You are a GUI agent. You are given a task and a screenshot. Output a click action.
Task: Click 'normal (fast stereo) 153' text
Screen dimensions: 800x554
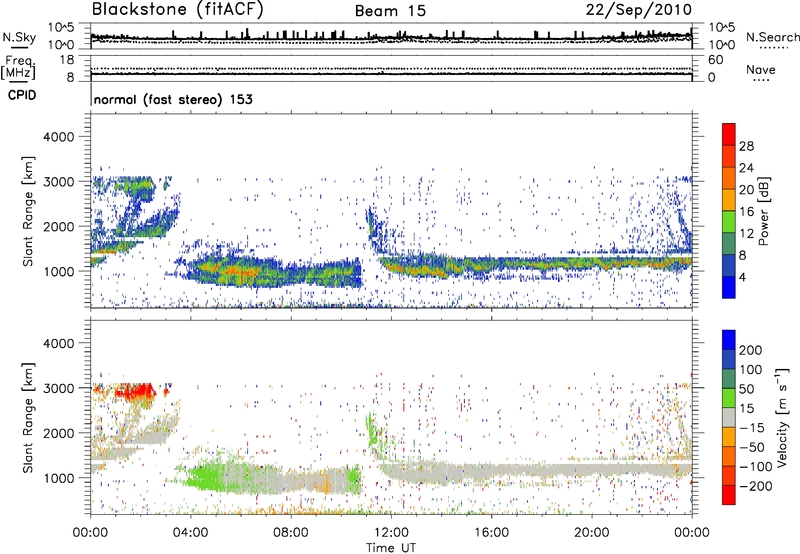point(173,99)
